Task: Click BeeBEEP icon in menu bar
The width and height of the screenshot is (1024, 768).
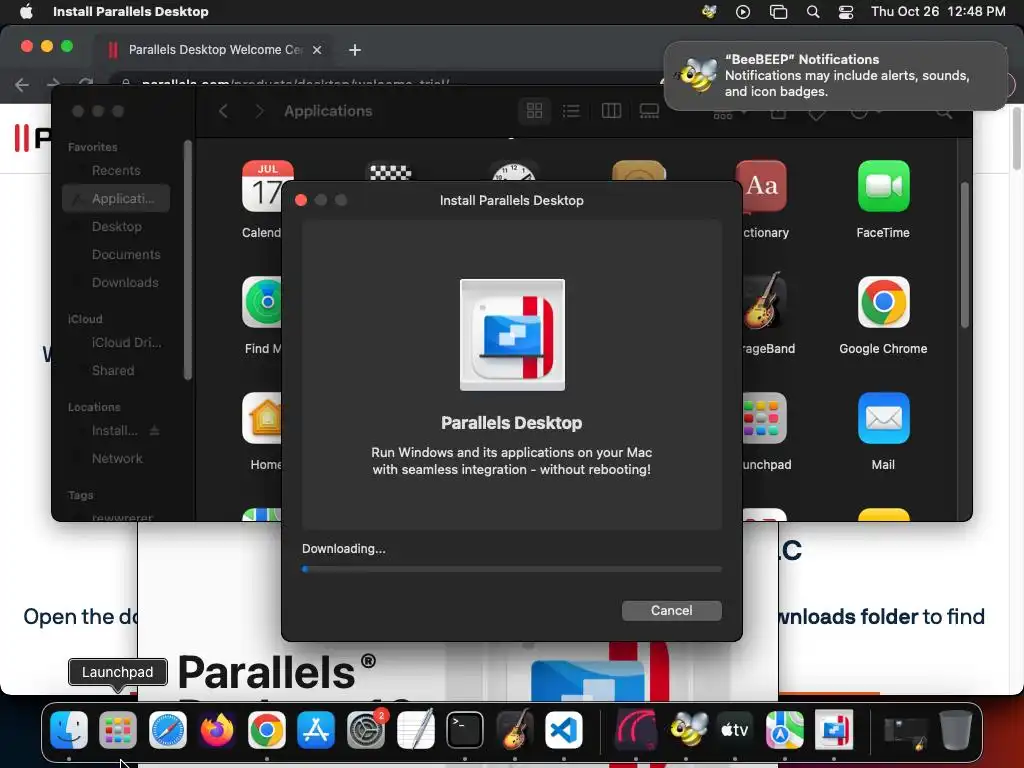Action: [x=709, y=12]
